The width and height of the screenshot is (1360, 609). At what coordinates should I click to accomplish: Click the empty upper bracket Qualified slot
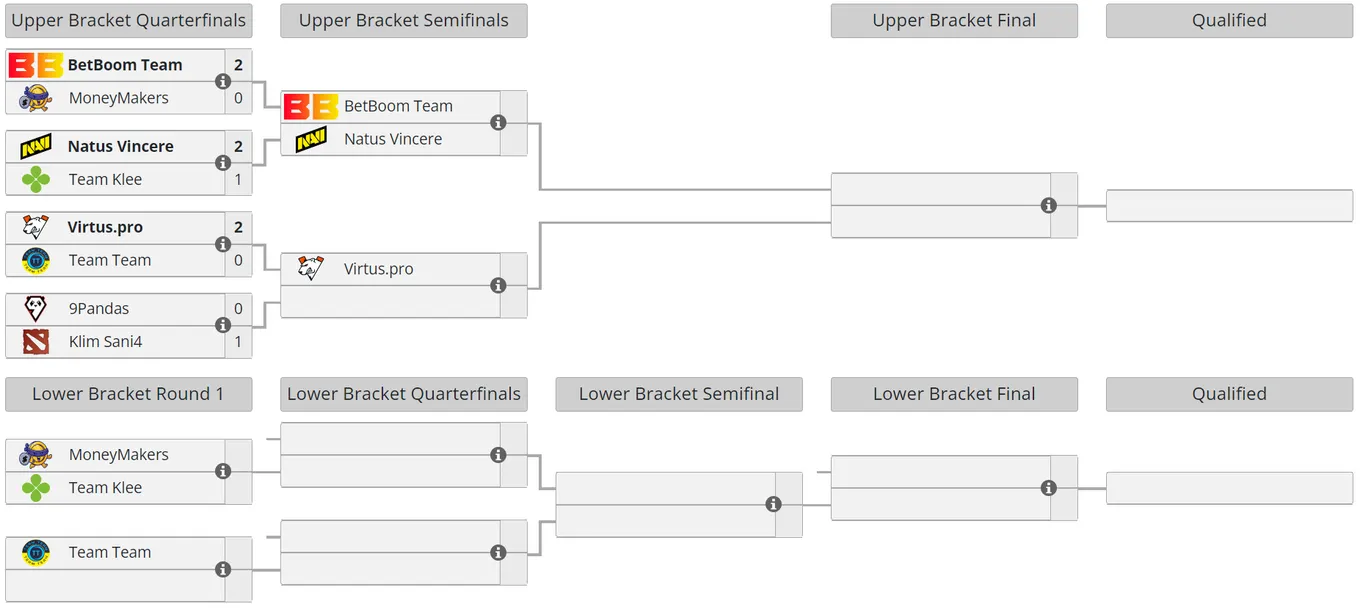pyautogui.click(x=1229, y=205)
